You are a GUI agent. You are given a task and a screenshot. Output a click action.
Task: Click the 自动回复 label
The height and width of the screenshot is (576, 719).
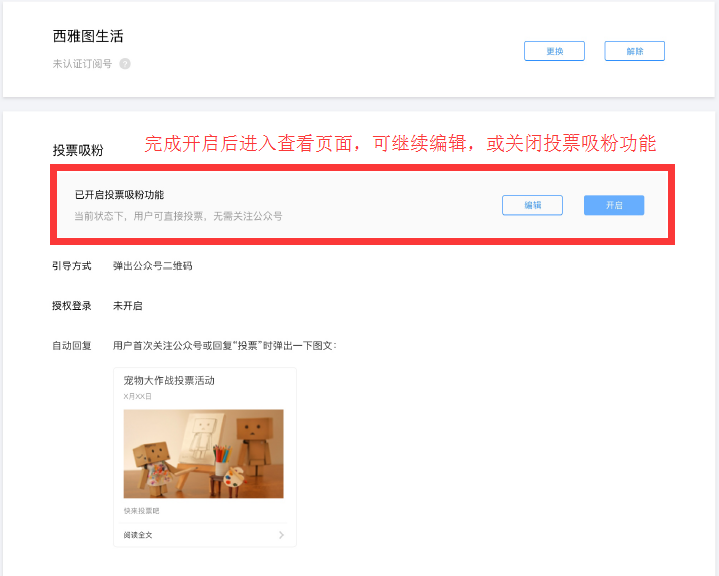click(x=72, y=346)
